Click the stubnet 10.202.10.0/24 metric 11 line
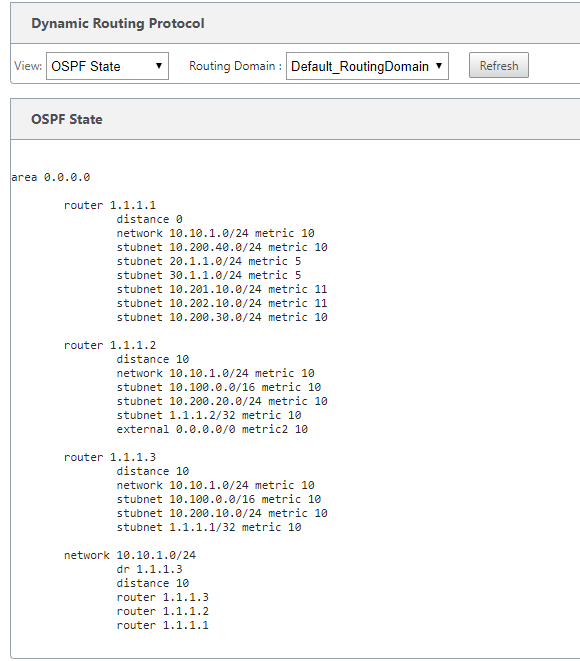 pos(222,303)
